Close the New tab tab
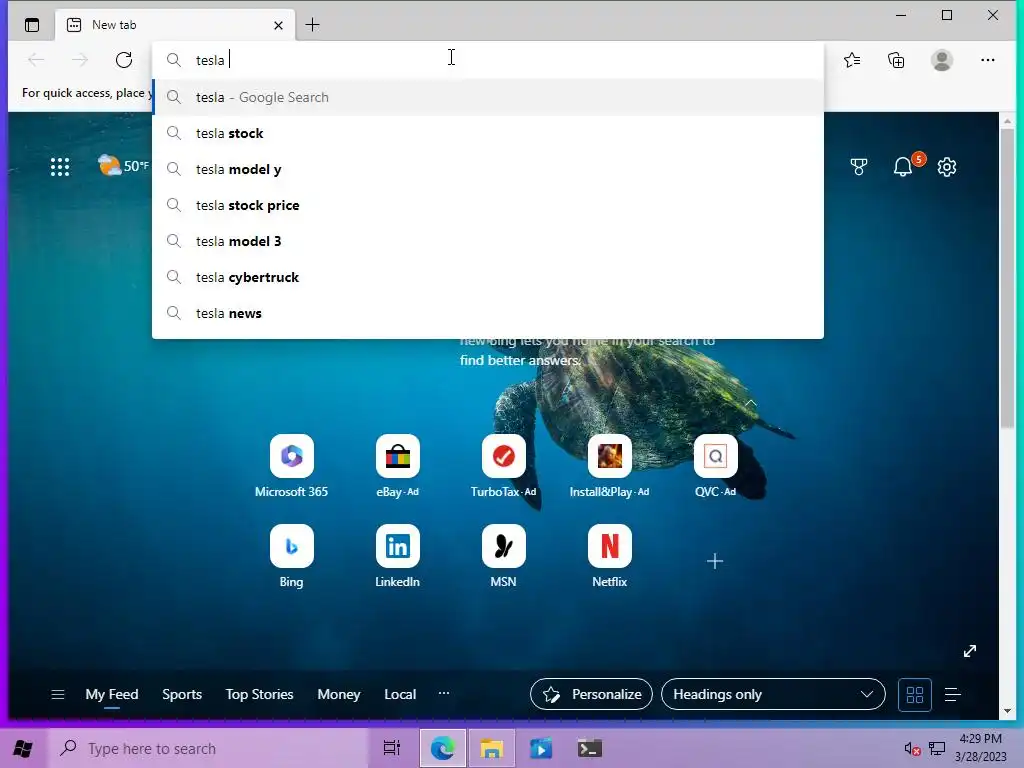Viewport: 1024px width, 768px height. tap(278, 25)
